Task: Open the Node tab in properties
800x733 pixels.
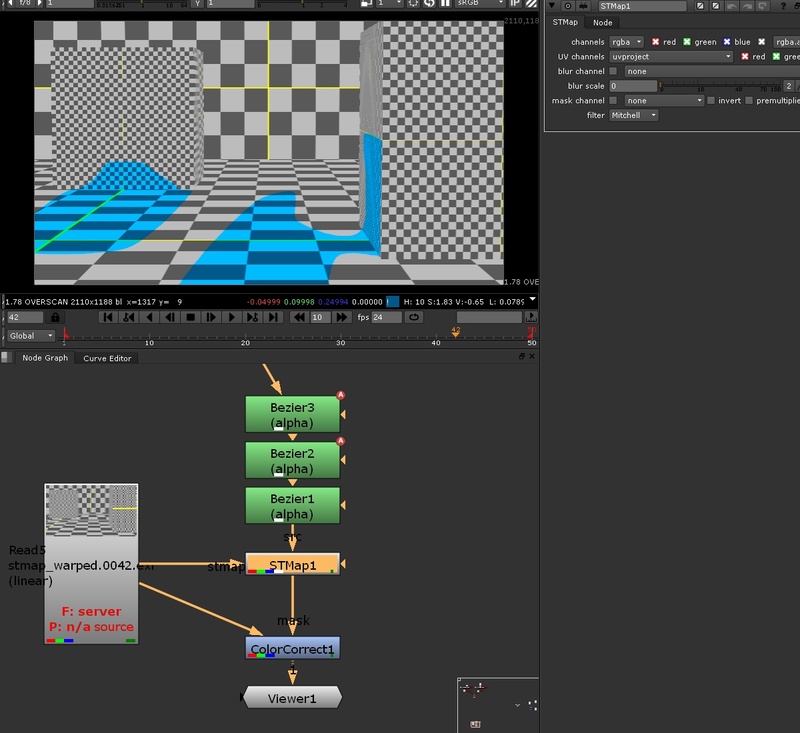Action: (602, 22)
